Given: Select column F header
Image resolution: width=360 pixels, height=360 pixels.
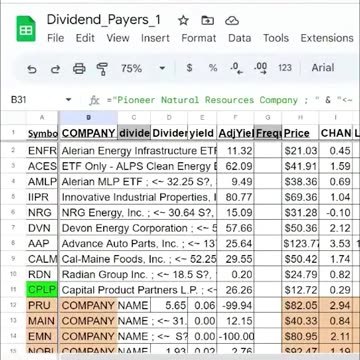Looking at the screenshot, I should pos(235,117).
